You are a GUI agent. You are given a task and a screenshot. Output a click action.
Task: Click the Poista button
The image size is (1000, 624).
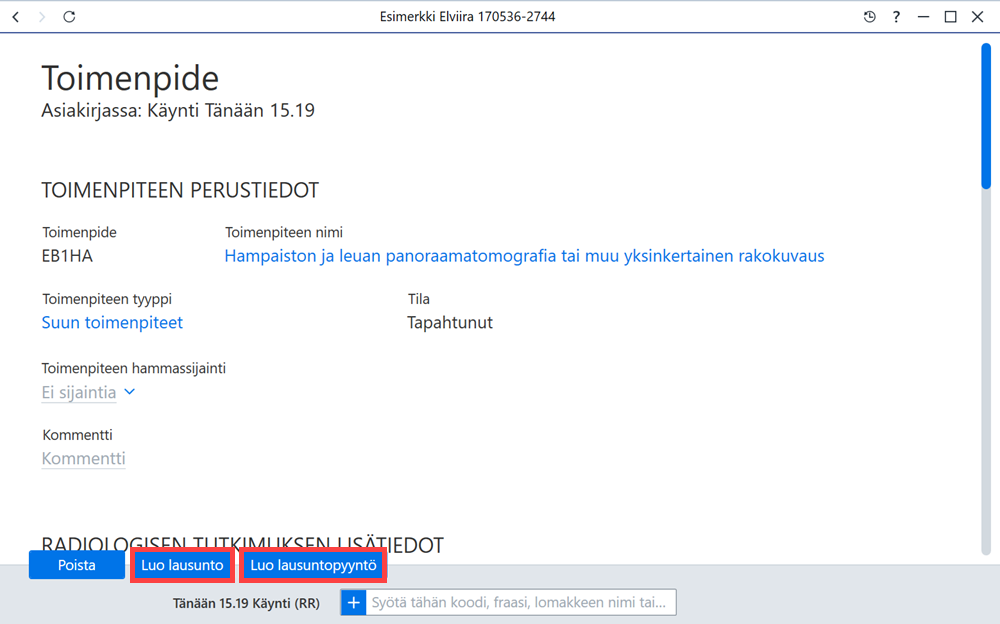77,565
